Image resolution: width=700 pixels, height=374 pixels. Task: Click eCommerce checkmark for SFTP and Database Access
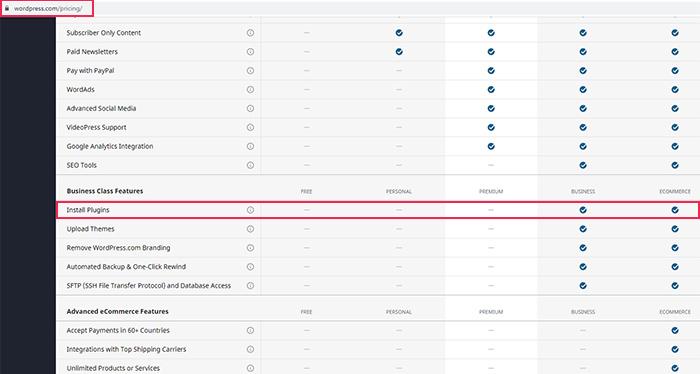(x=675, y=286)
